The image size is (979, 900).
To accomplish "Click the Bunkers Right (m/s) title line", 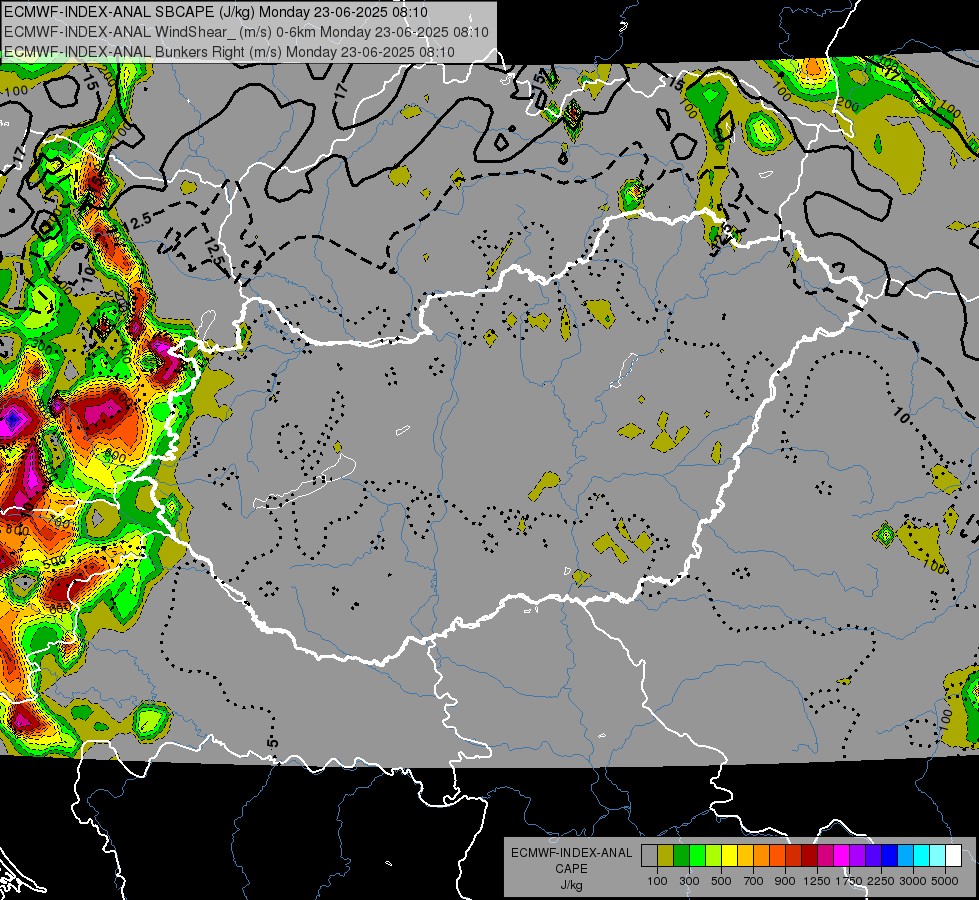I will click(229, 52).
